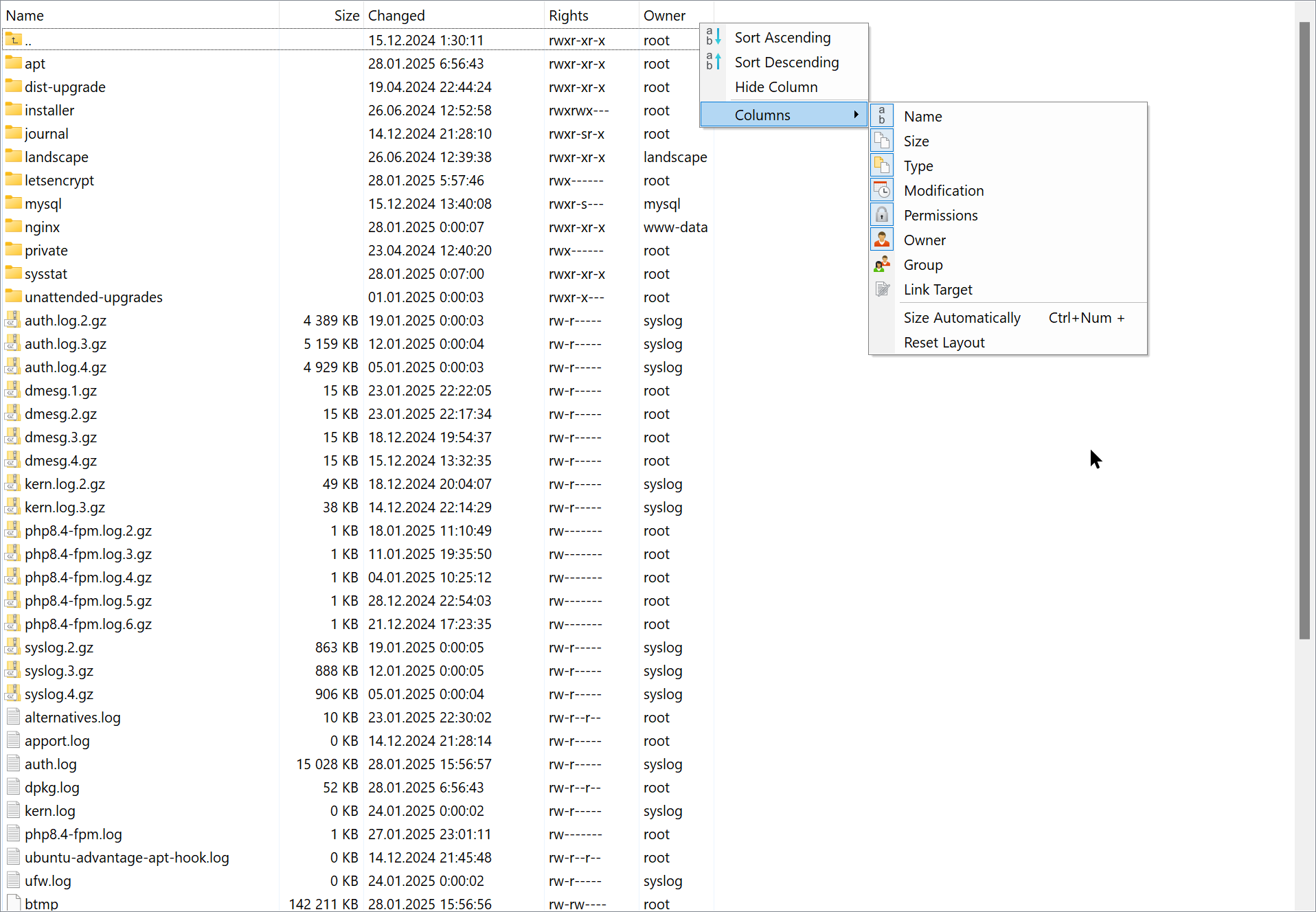
Task: Click the vertical scrollbar thumb
Action: coord(1304,330)
